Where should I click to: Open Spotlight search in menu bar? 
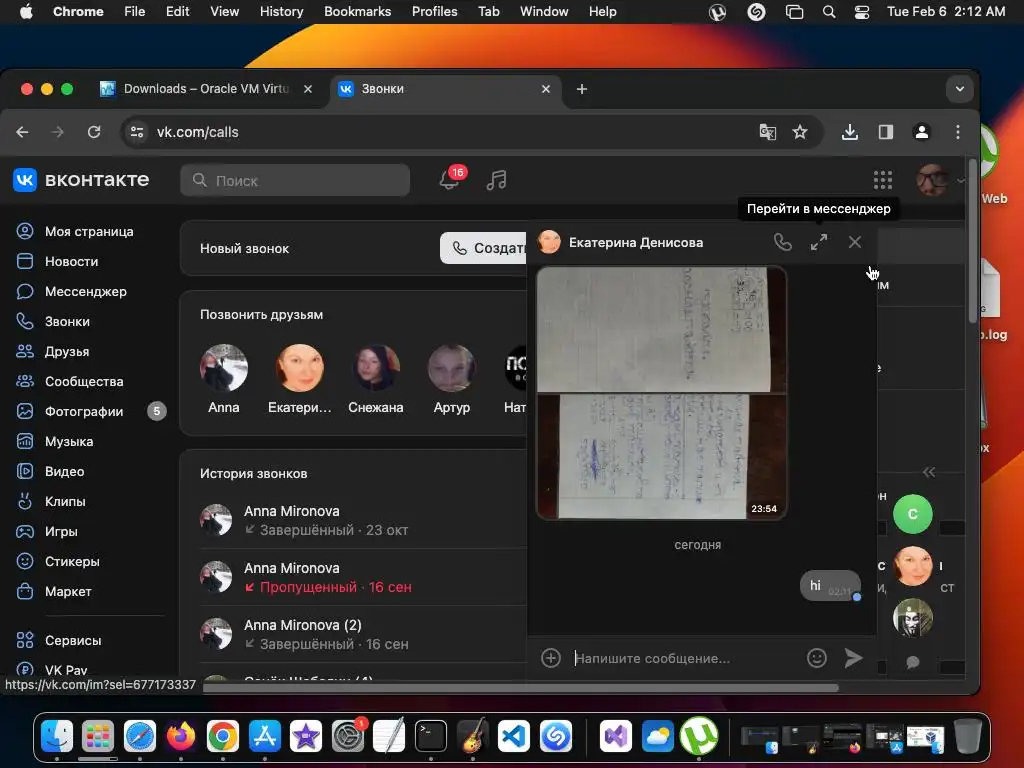pyautogui.click(x=828, y=11)
